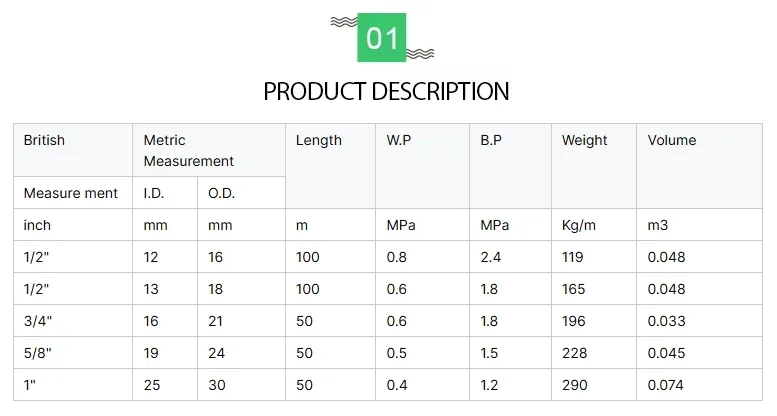Click the 119 weight value
Image resolution: width=777 pixels, height=416 pixels.
pyautogui.click(x=574, y=257)
